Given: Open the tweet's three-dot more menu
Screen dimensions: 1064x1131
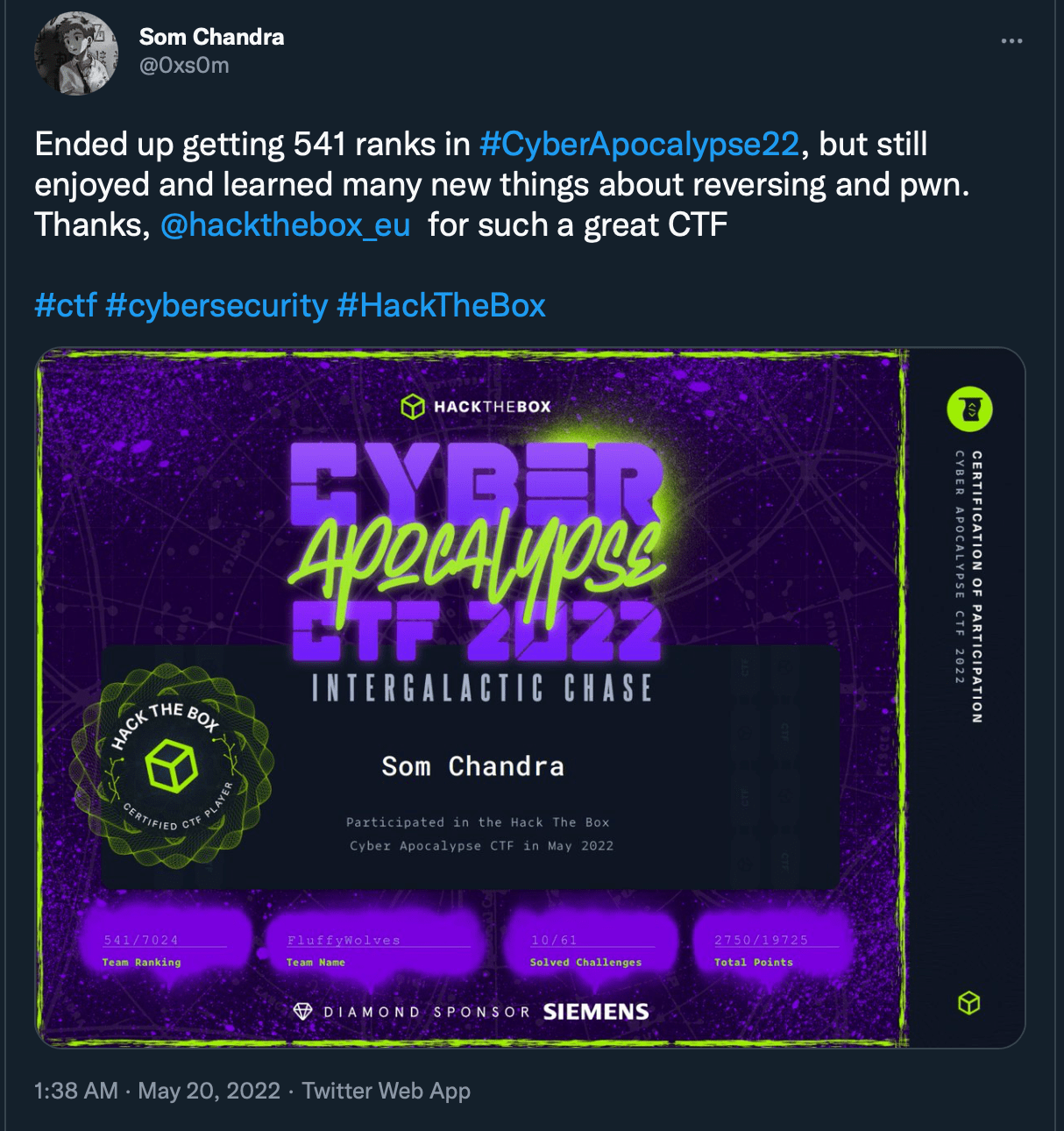Looking at the screenshot, I should pyautogui.click(x=1011, y=41).
